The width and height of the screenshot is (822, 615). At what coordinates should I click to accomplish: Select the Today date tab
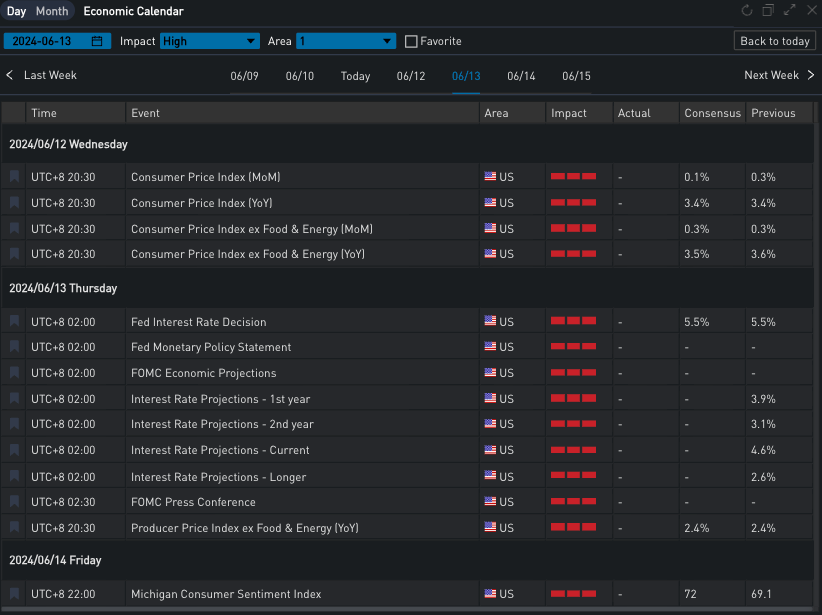point(355,76)
